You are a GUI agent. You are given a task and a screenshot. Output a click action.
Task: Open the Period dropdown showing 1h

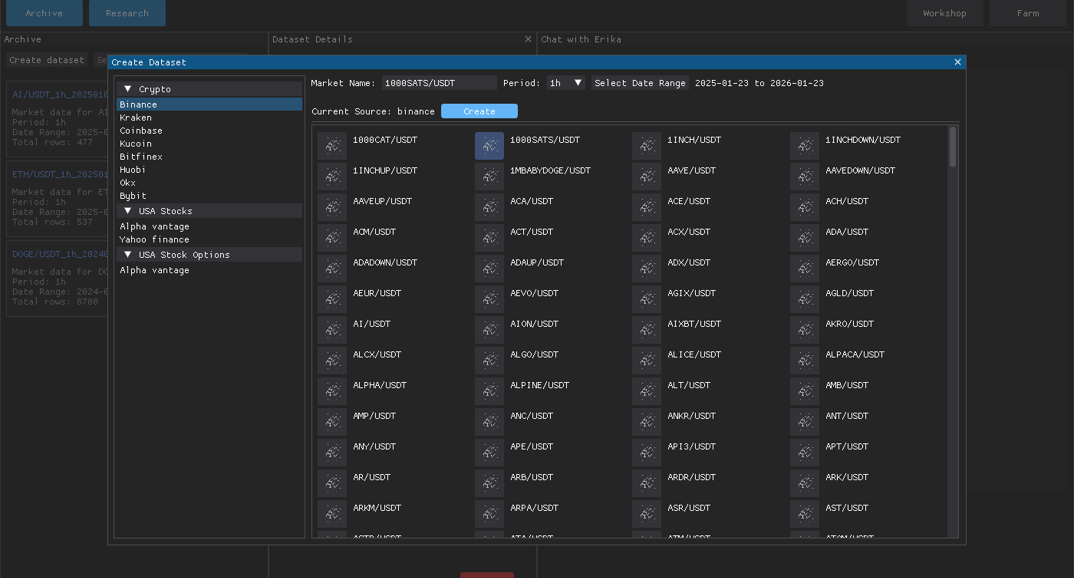pos(566,83)
